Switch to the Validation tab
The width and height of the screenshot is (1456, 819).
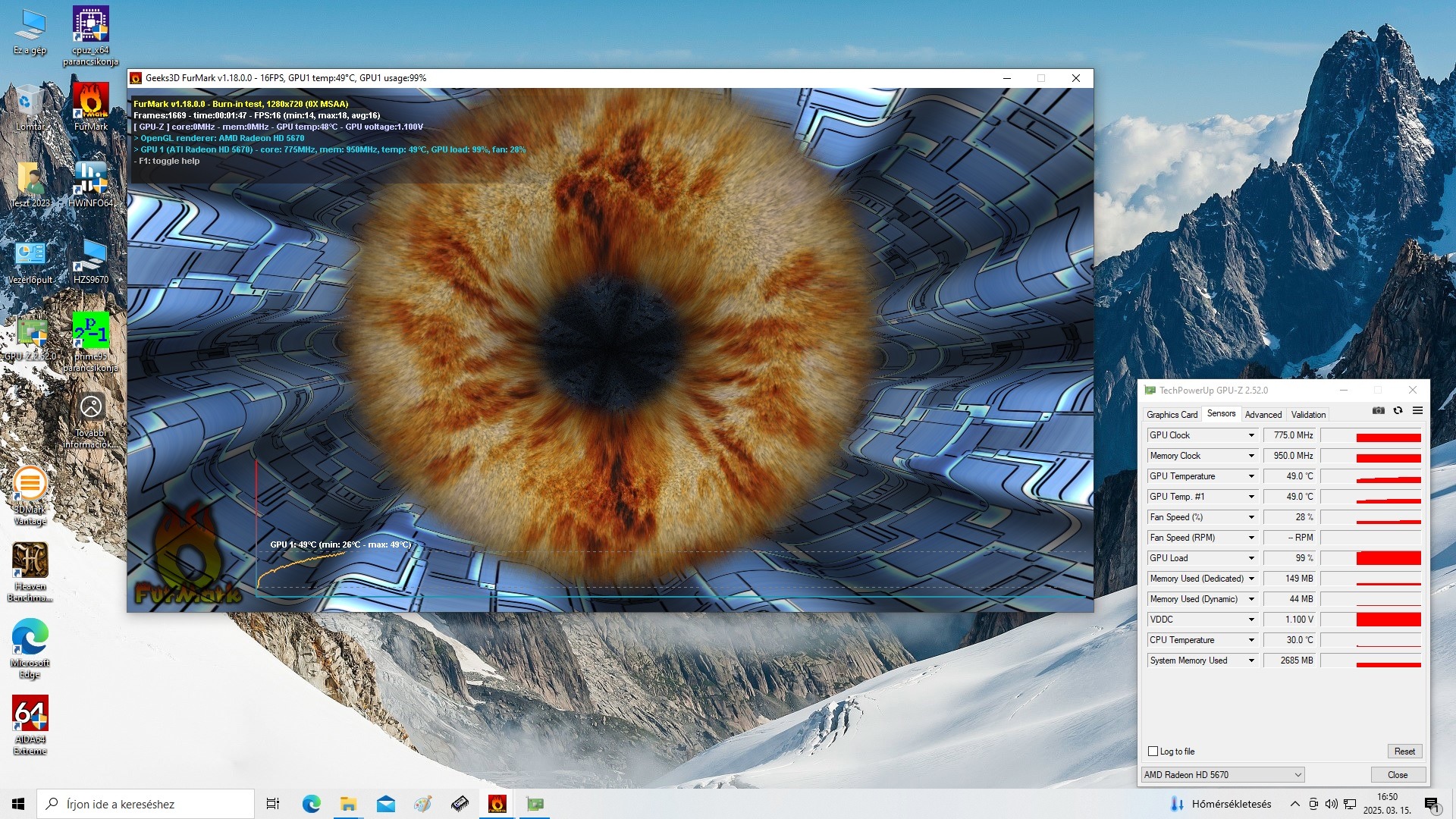tap(1308, 415)
